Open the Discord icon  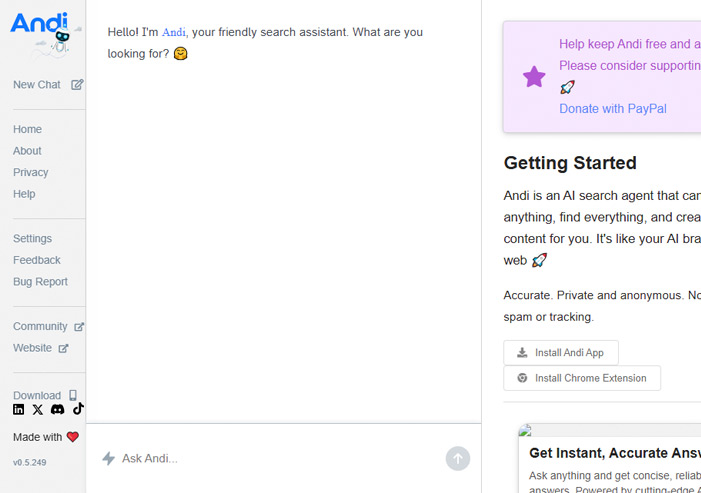coord(57,409)
